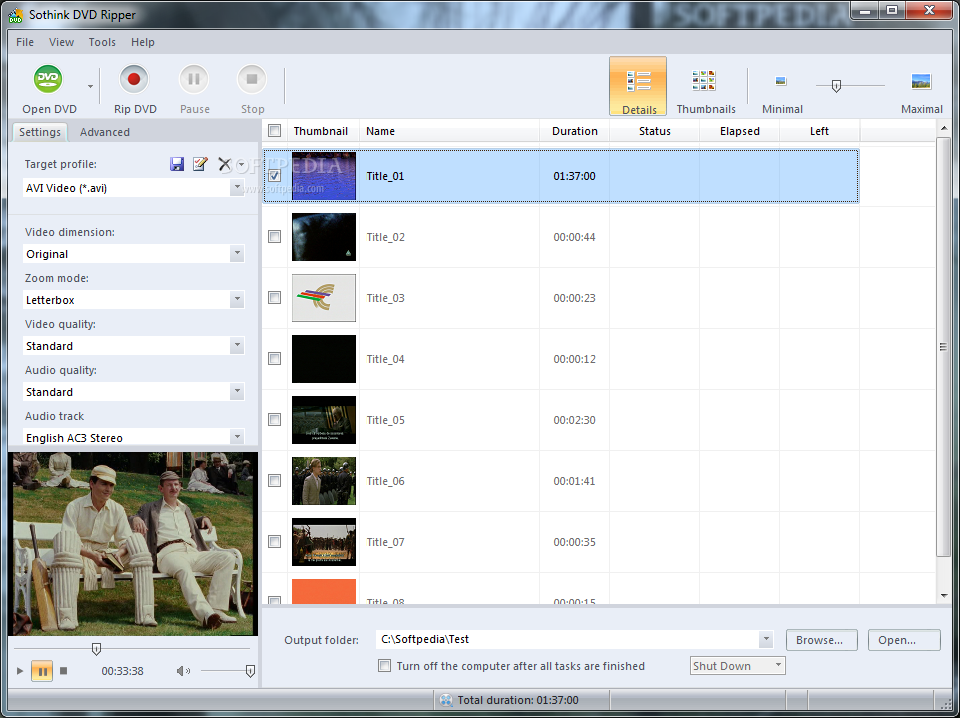Check the Title_02 checkbox
Viewport: 960px width, 718px height.
click(x=274, y=236)
